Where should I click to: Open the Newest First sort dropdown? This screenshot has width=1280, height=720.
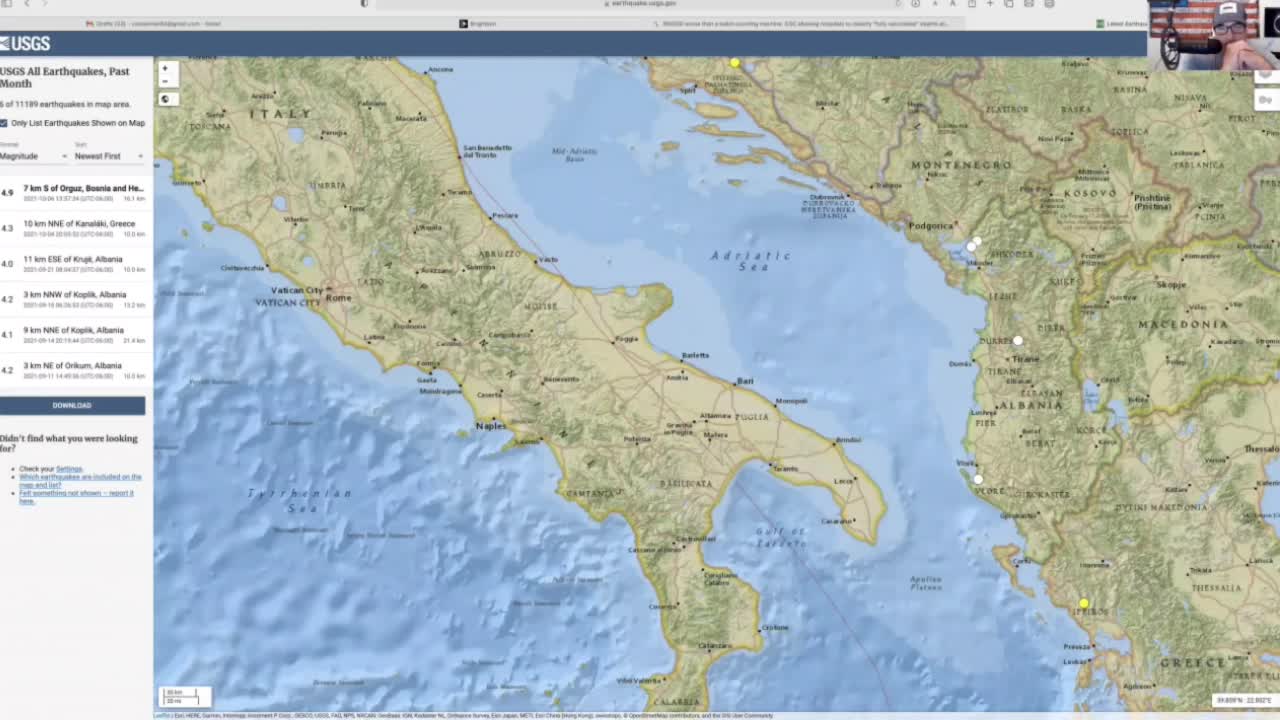109,156
